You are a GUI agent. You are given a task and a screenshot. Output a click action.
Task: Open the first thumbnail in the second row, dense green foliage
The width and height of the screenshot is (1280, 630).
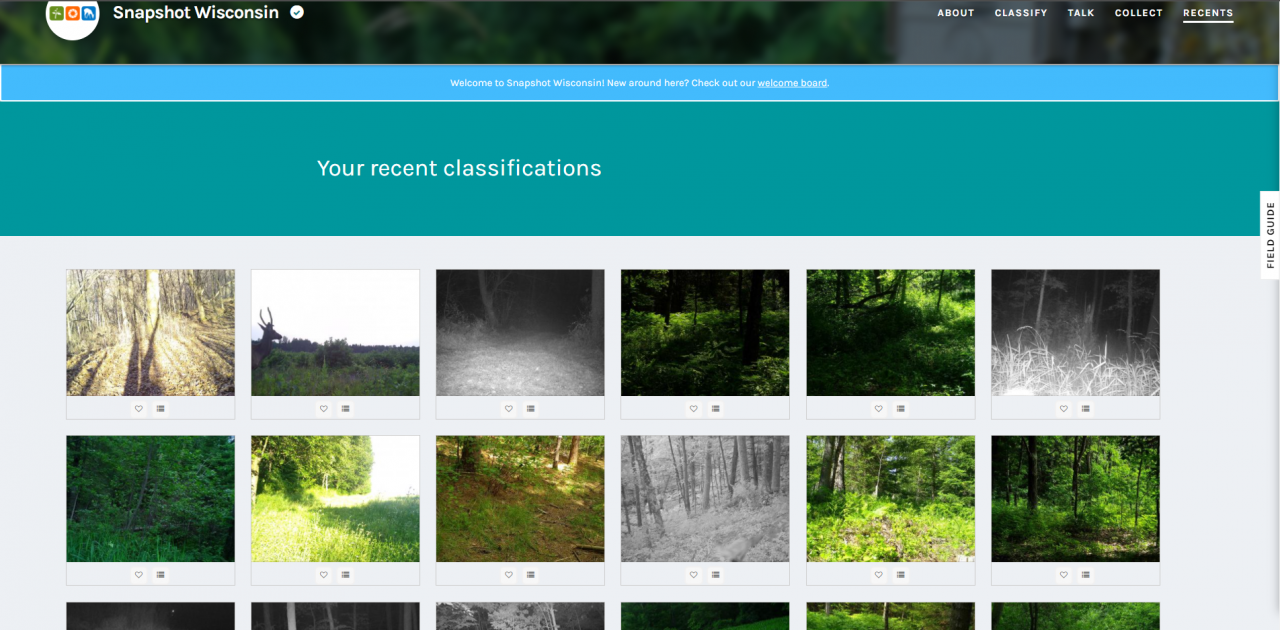pyautogui.click(x=151, y=499)
